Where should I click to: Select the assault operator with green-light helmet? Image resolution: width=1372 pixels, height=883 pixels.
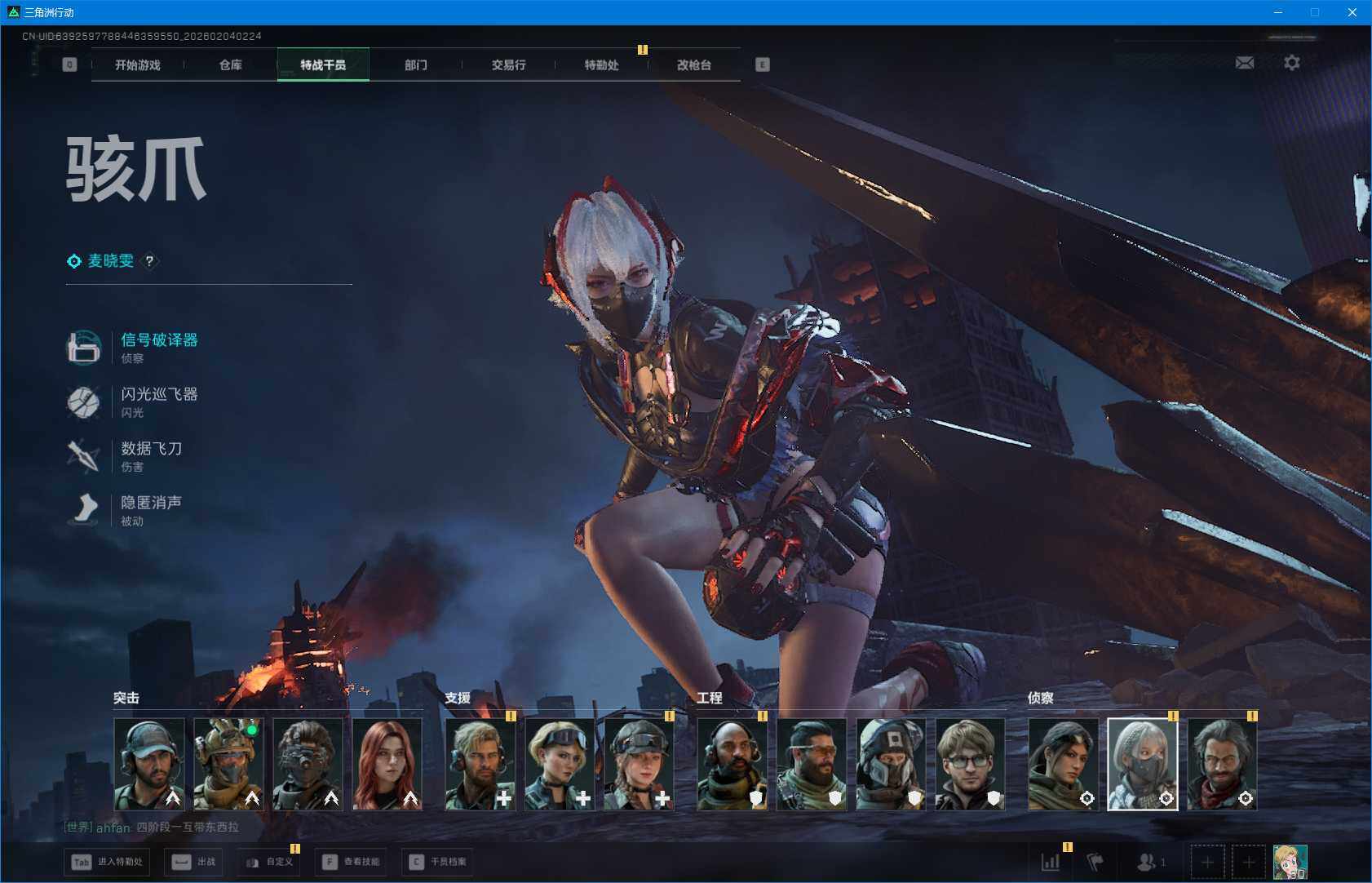click(228, 764)
